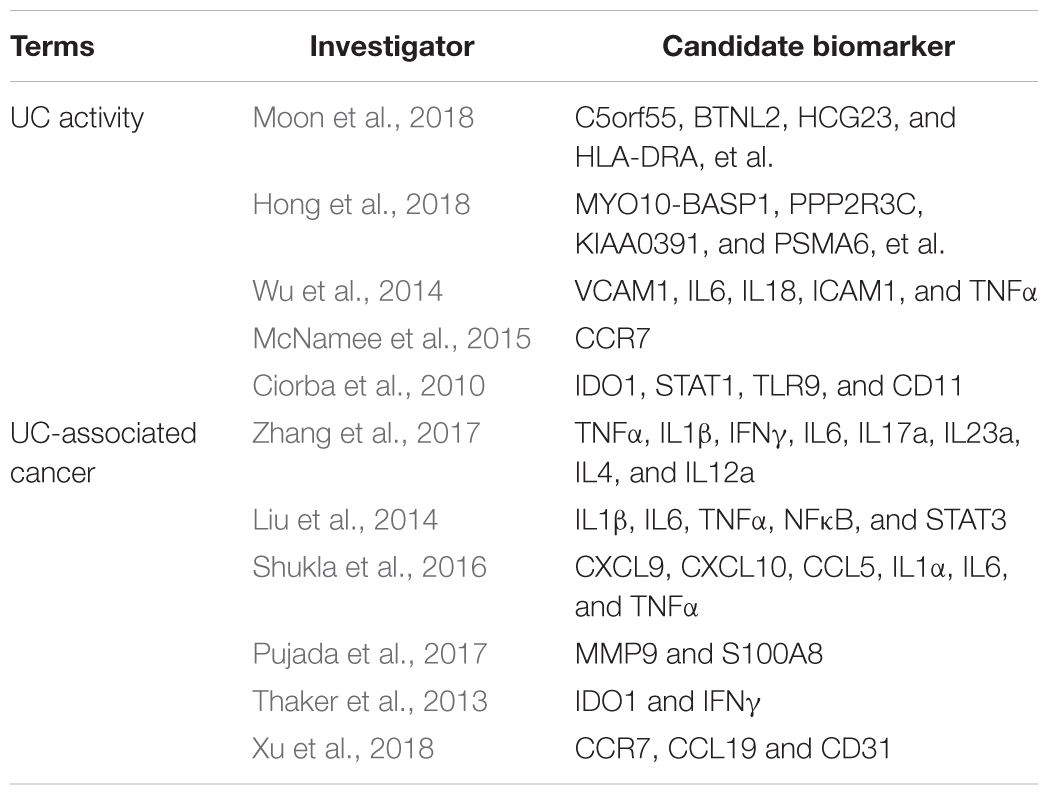Select the UC-associated cancer row label

103,453
